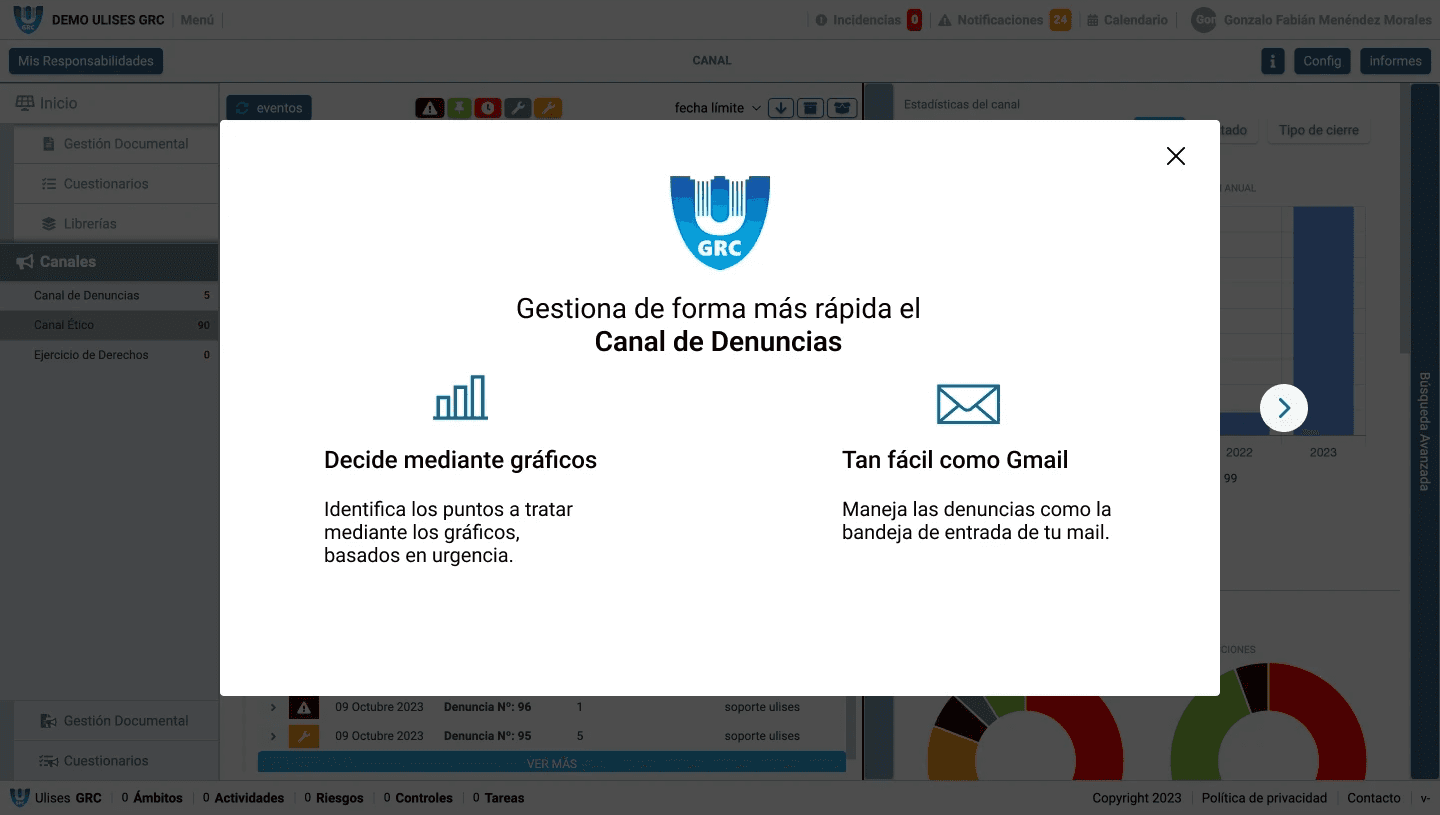Open the Búsqueda Avanzada side panel
Viewport: 1440px width, 815px height.
[1424, 431]
